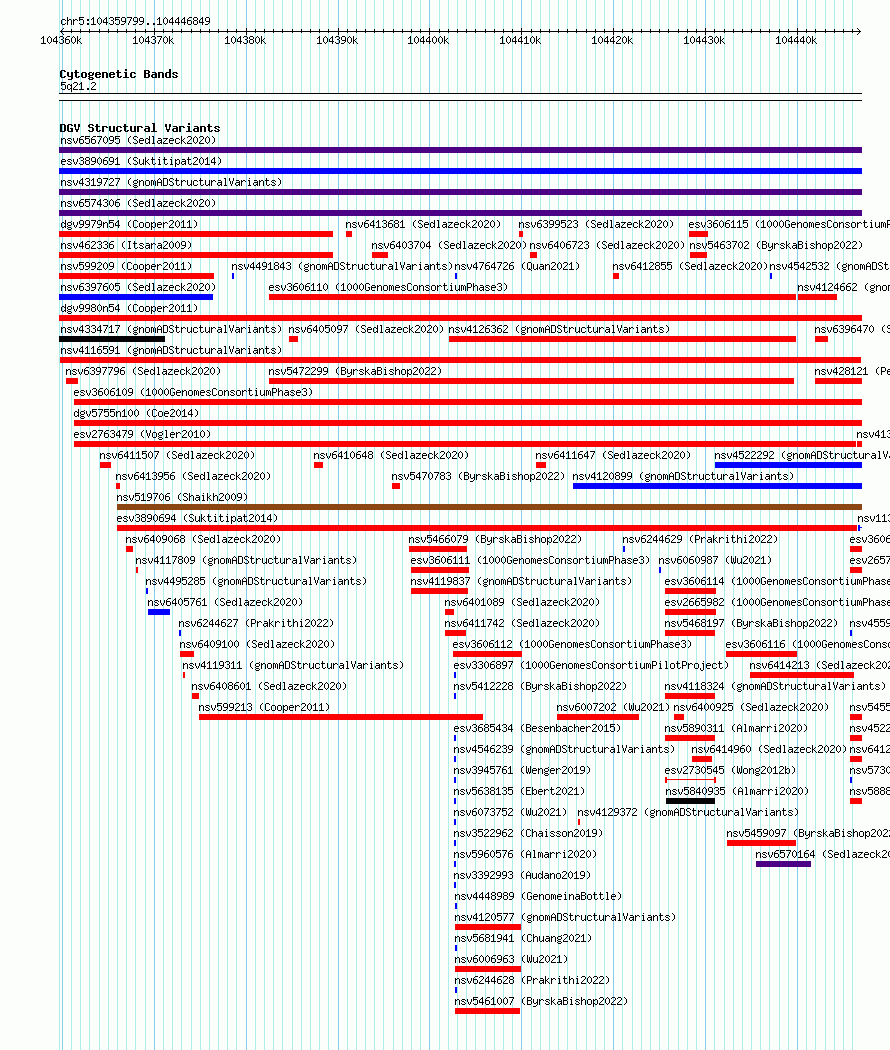Click nsv4448989 (GenomeinaBottle) label
This screenshot has height=1050, width=890.
538,896
